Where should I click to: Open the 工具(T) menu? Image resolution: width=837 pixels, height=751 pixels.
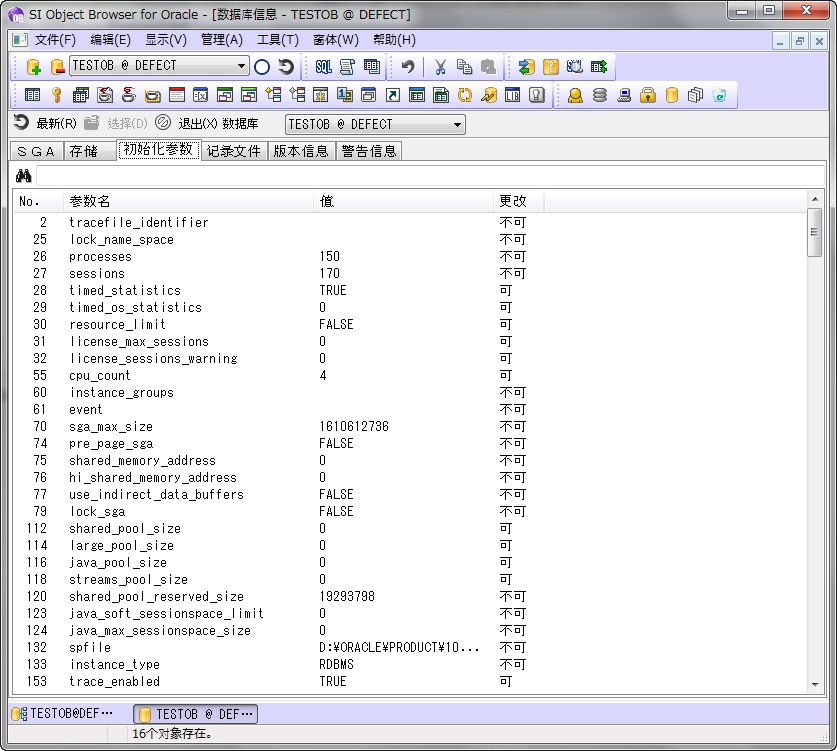pyautogui.click(x=278, y=39)
